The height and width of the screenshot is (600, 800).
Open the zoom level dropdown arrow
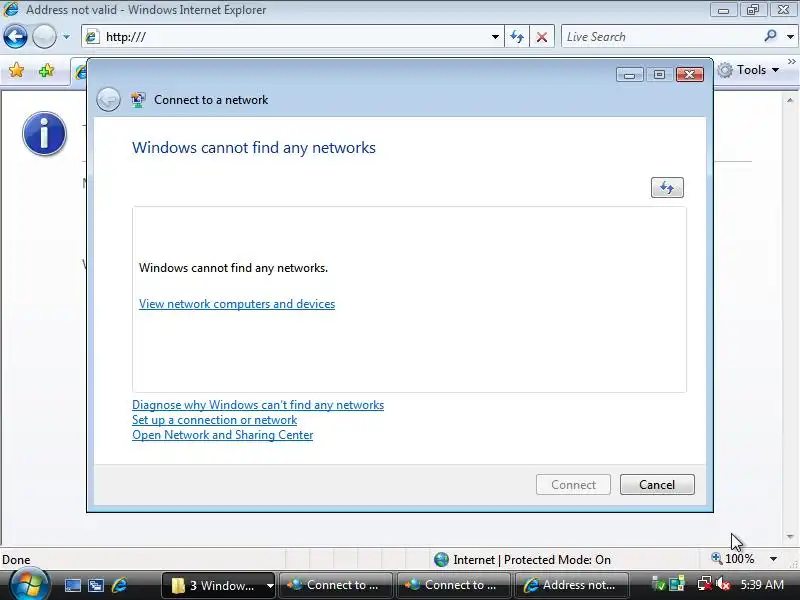tap(773, 559)
